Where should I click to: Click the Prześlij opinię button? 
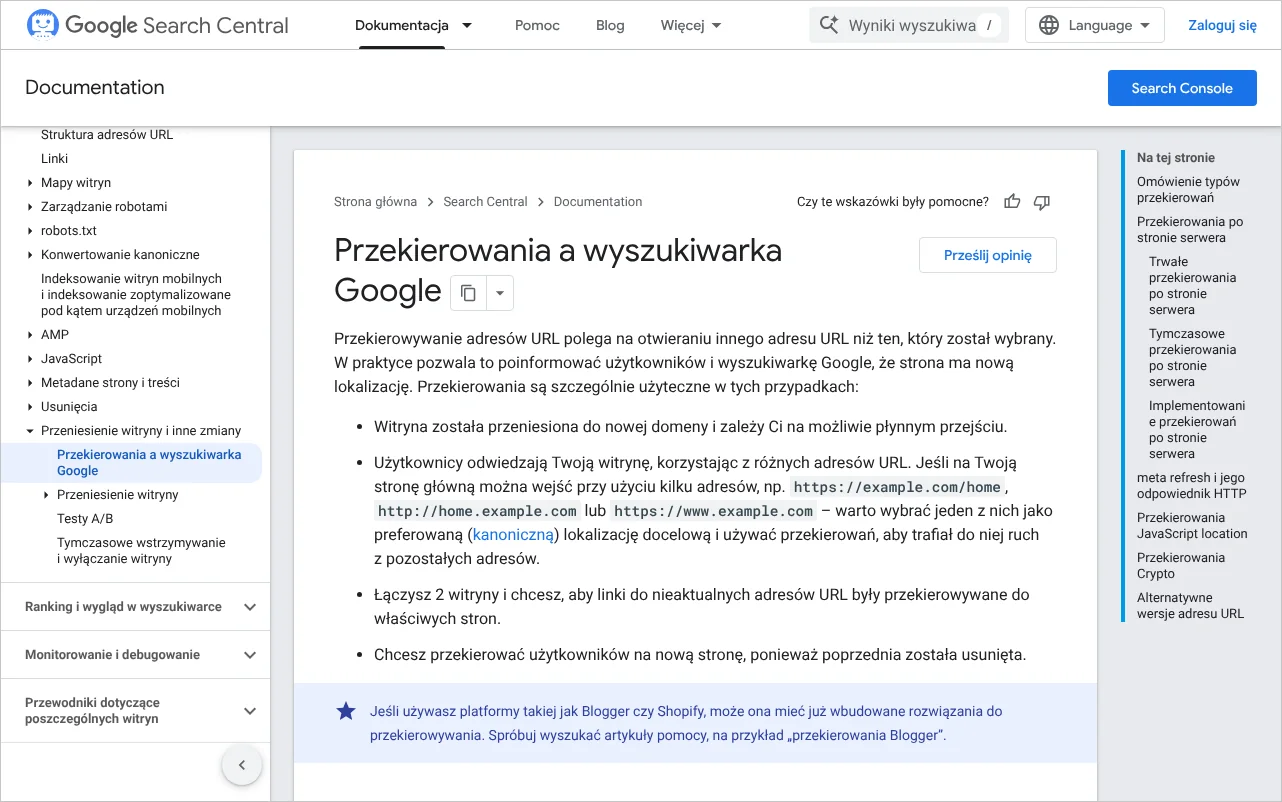click(x=988, y=255)
